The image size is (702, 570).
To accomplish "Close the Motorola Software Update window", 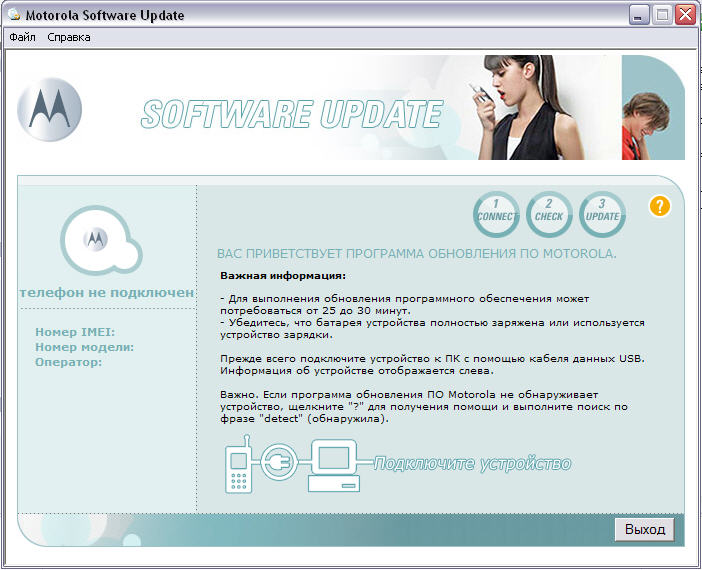I will 685,15.
